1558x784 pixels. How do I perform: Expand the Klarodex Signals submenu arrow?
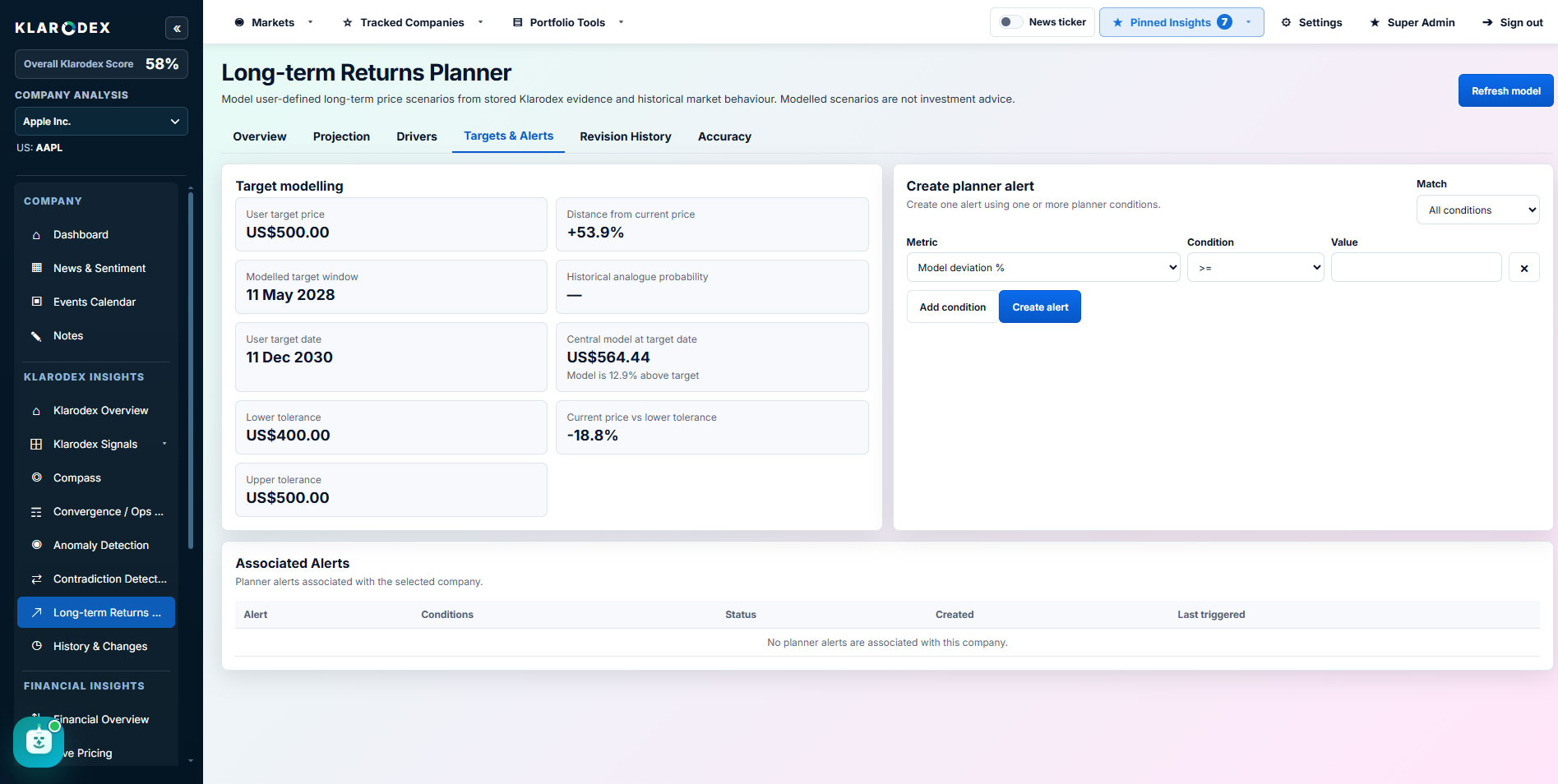point(164,444)
